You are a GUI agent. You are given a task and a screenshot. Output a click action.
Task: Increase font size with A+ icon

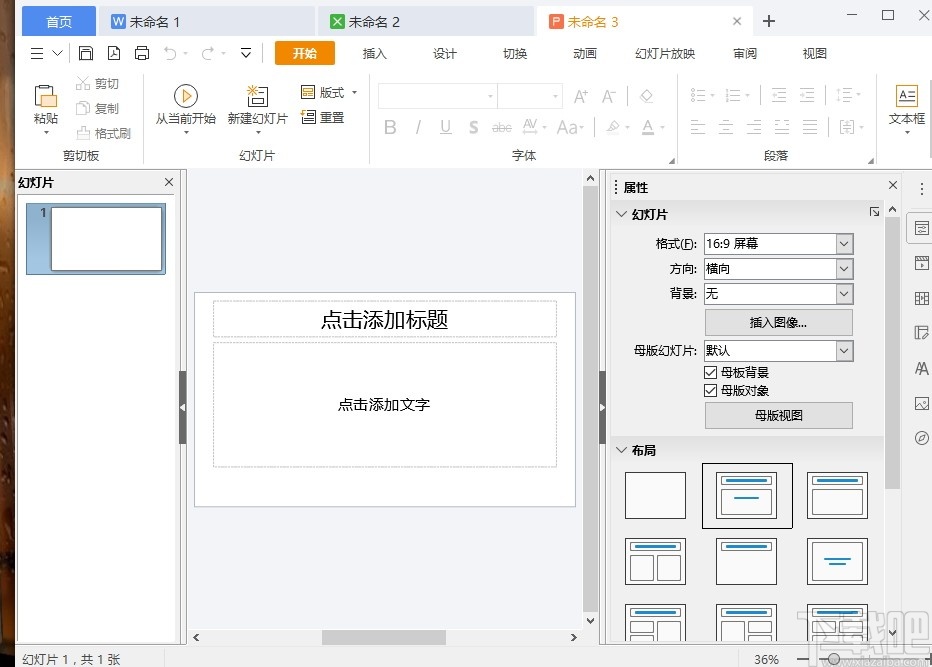[x=579, y=97]
